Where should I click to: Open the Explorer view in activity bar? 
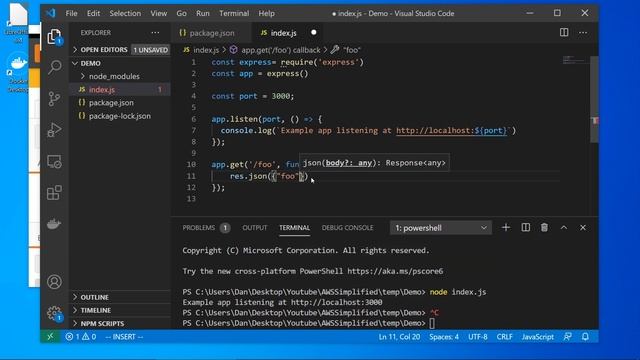point(54,37)
